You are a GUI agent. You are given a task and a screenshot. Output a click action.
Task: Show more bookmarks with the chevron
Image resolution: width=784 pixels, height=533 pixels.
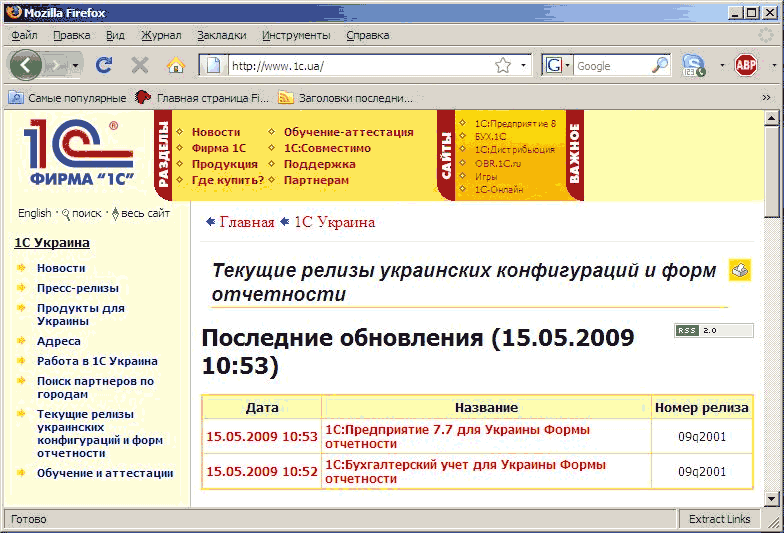click(x=766, y=98)
